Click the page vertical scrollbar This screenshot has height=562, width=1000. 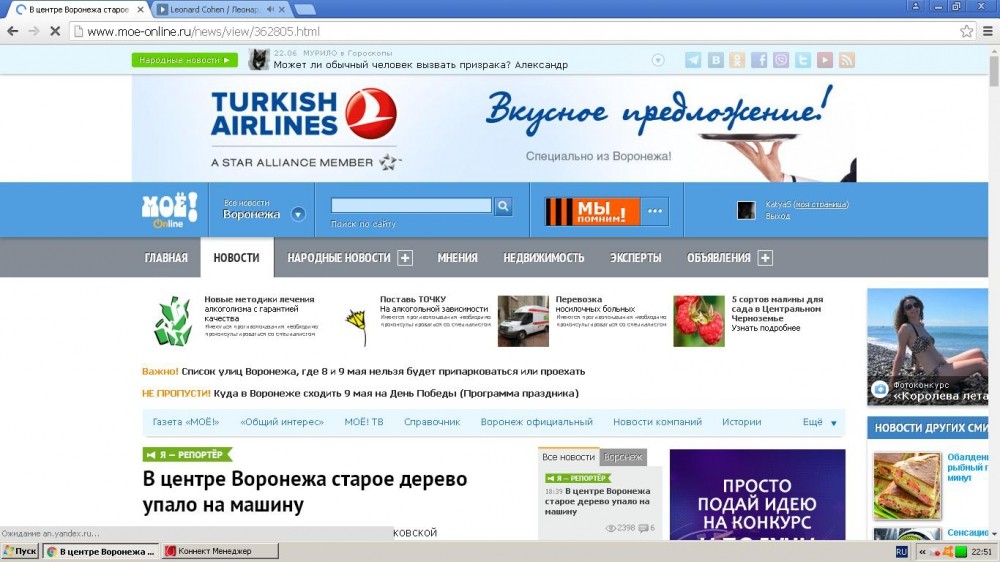click(994, 293)
